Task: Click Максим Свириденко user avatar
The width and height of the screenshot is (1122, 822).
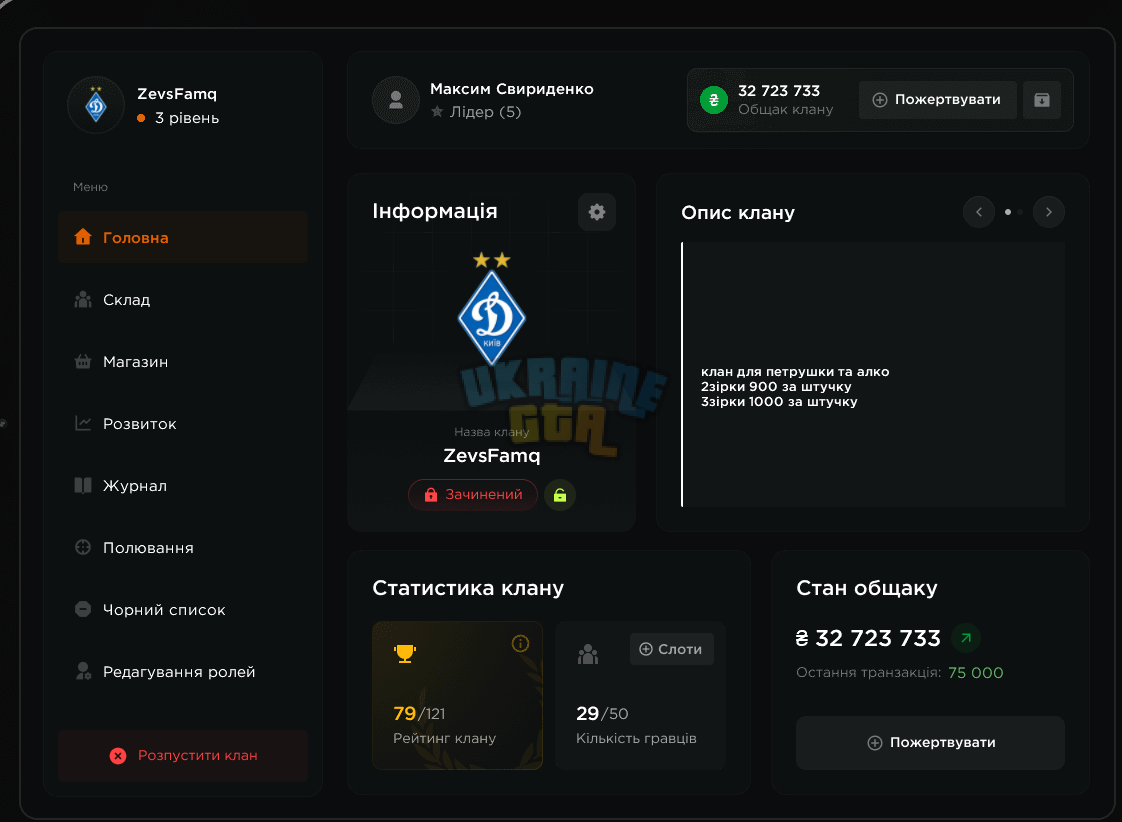Action: (396, 100)
